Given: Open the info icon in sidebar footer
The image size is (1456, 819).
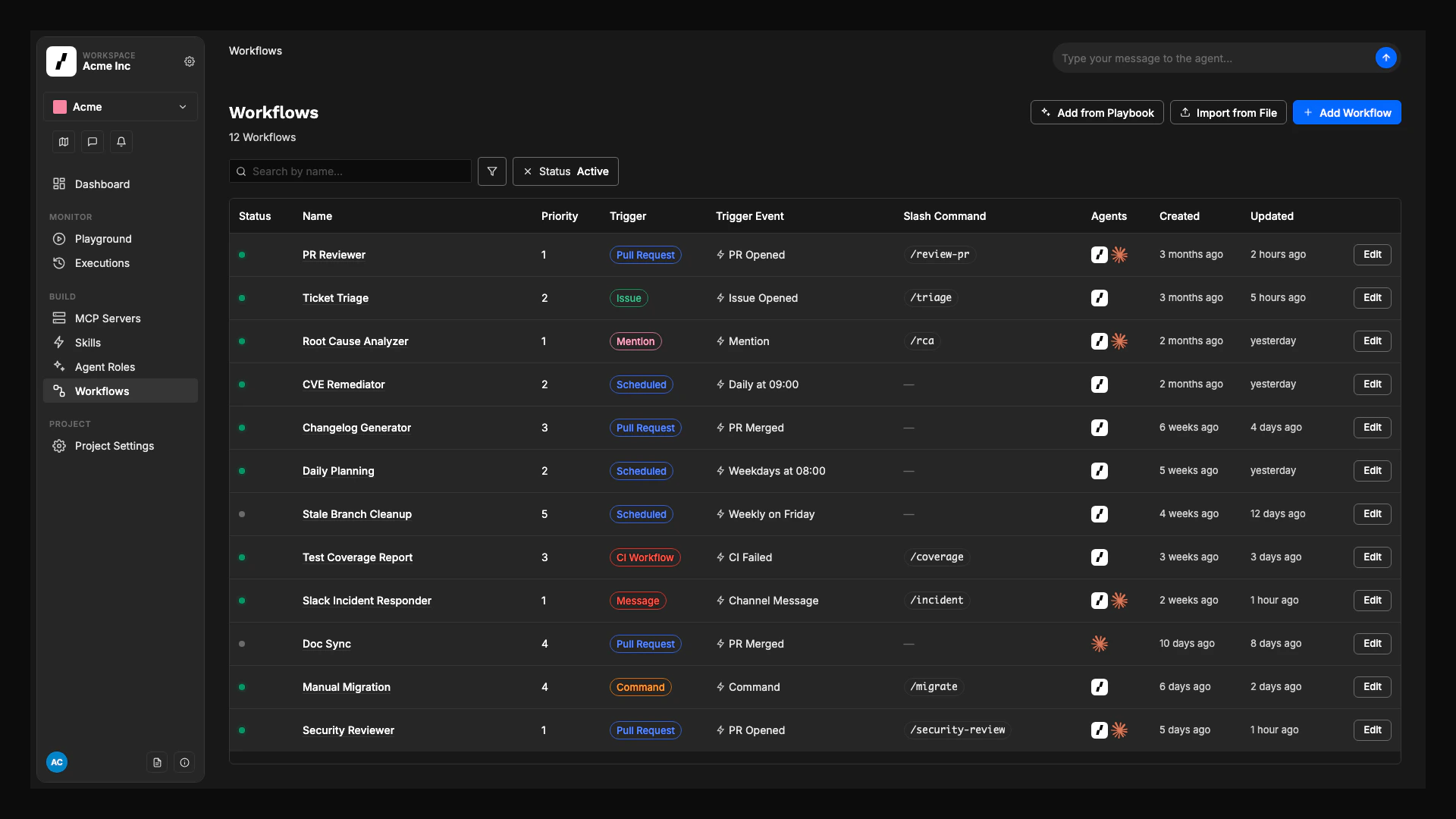Looking at the screenshot, I should pos(184,762).
